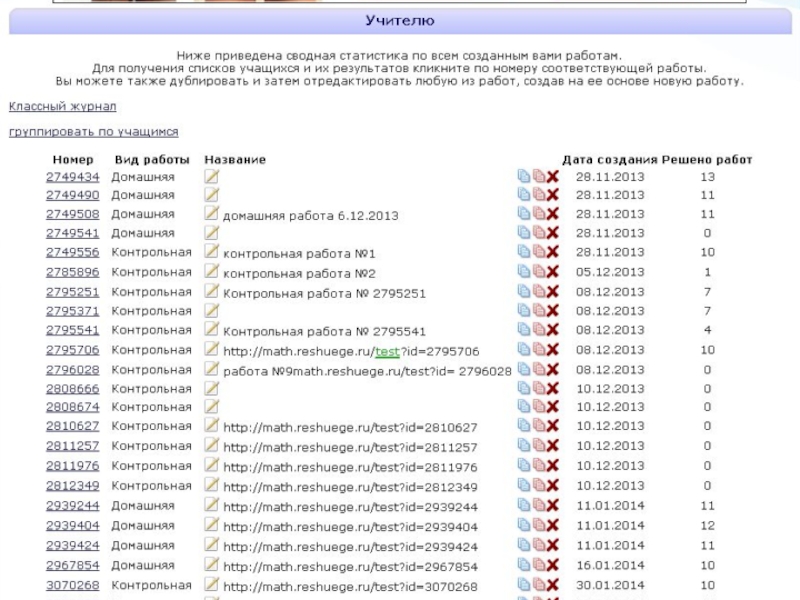800x600 pixels.
Task: Click the green 'test' link in the 2795706 title
Action: (x=387, y=351)
